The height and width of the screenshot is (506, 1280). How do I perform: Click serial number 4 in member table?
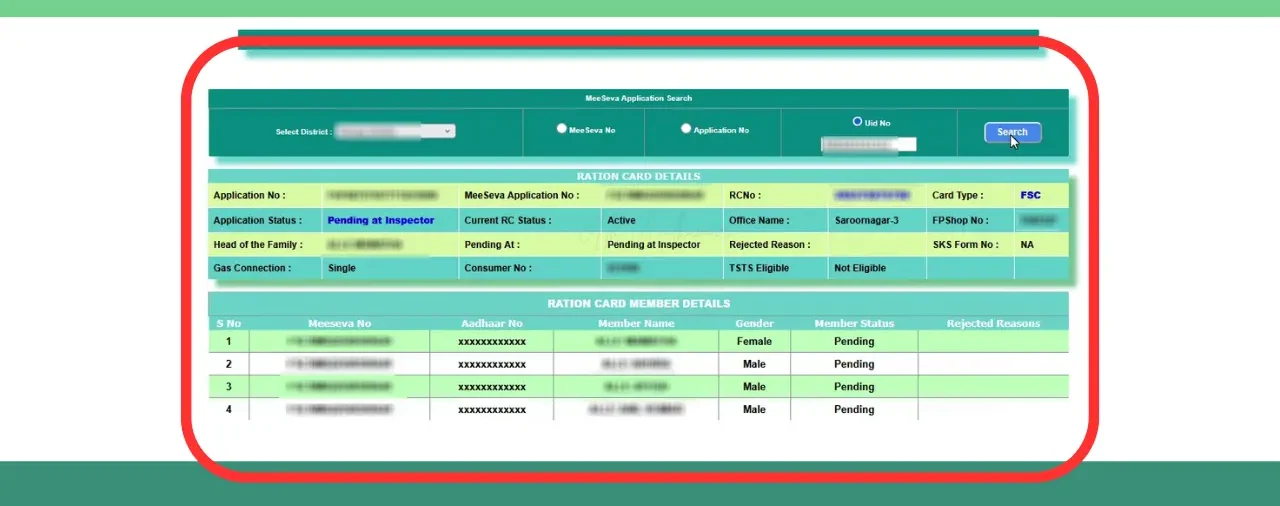pos(228,409)
